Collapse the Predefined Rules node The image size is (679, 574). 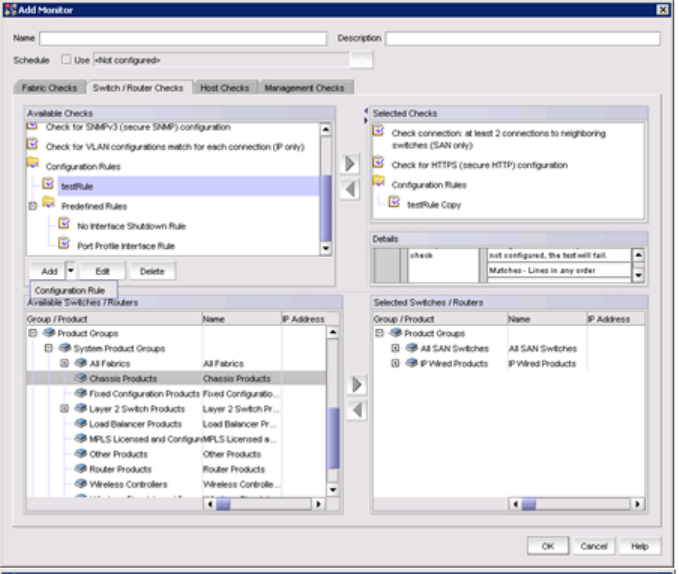[x=33, y=206]
